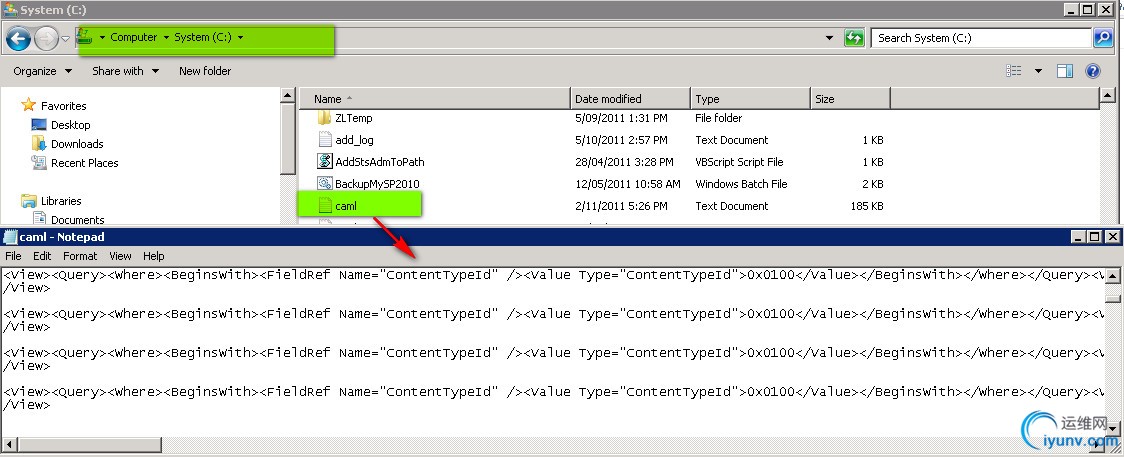Open the Share with menu
The width and height of the screenshot is (1124, 457).
pos(125,71)
